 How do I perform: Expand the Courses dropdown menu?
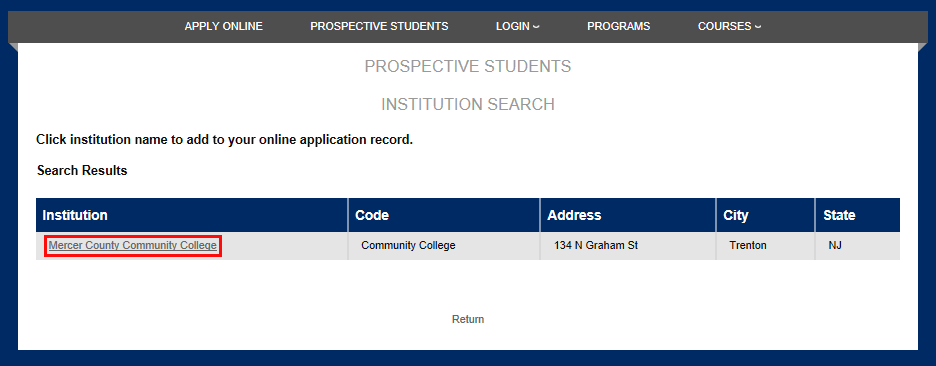pos(729,26)
